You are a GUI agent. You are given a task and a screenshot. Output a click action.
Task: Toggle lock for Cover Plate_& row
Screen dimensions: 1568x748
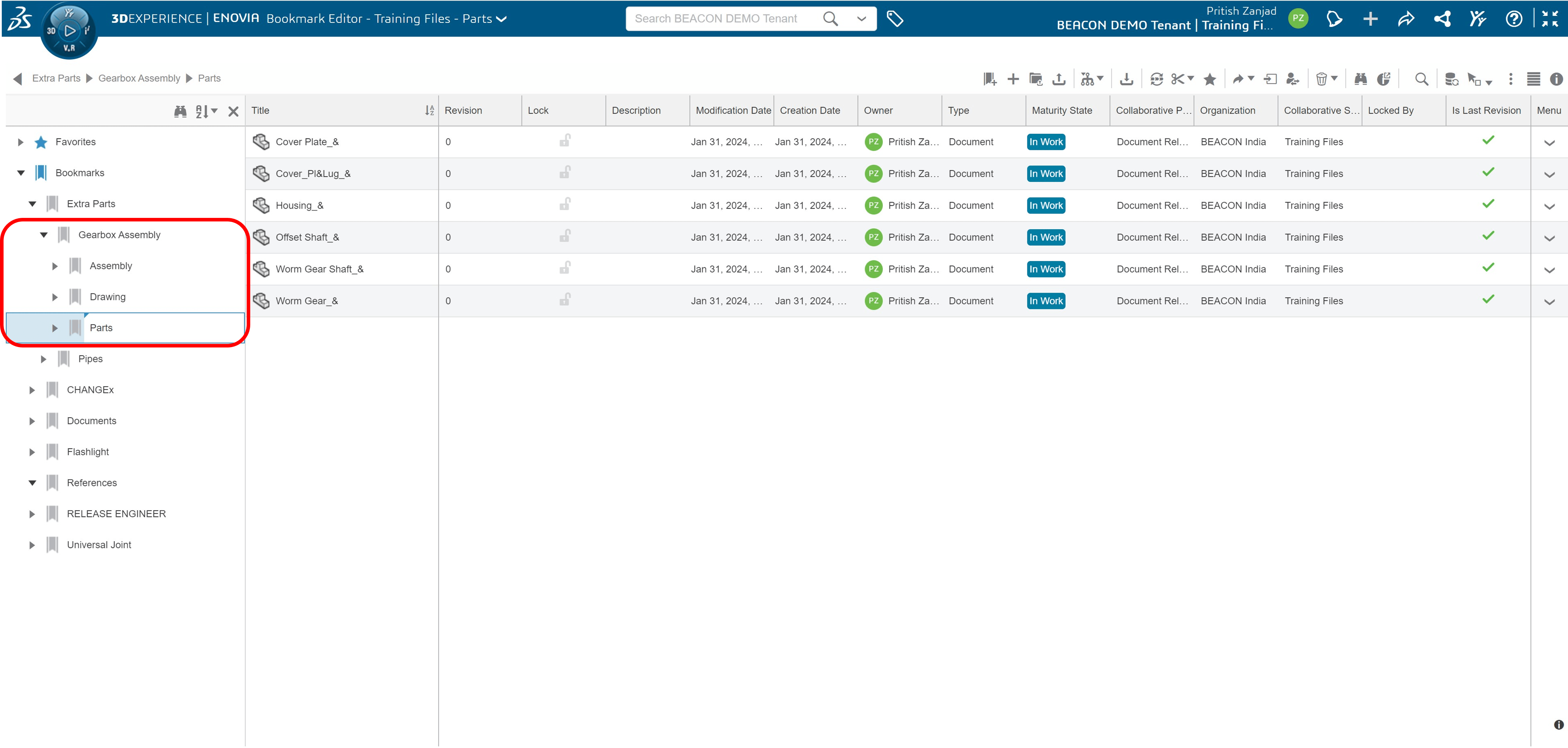coord(564,141)
